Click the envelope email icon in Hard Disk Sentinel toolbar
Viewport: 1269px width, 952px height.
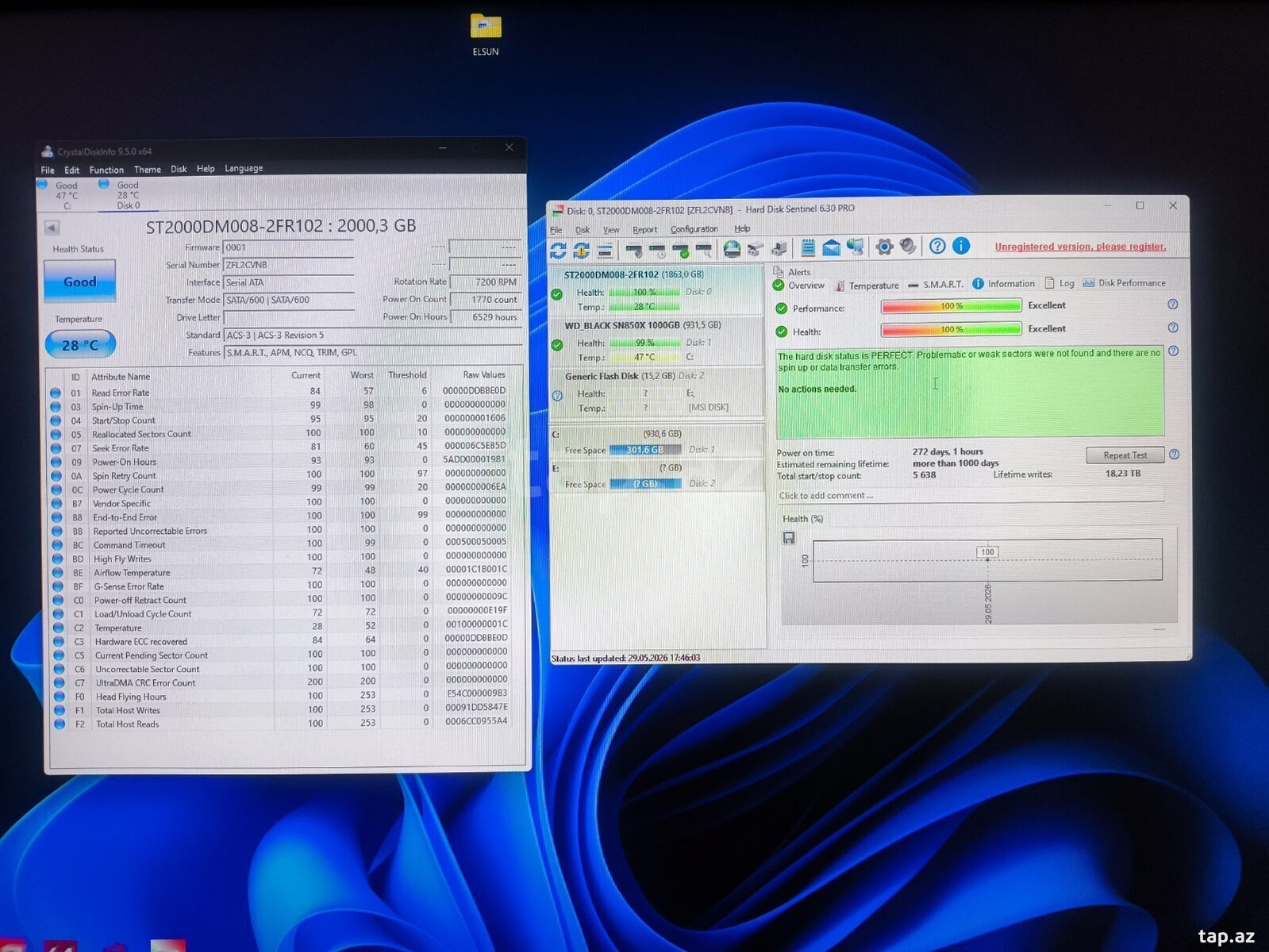(x=831, y=248)
